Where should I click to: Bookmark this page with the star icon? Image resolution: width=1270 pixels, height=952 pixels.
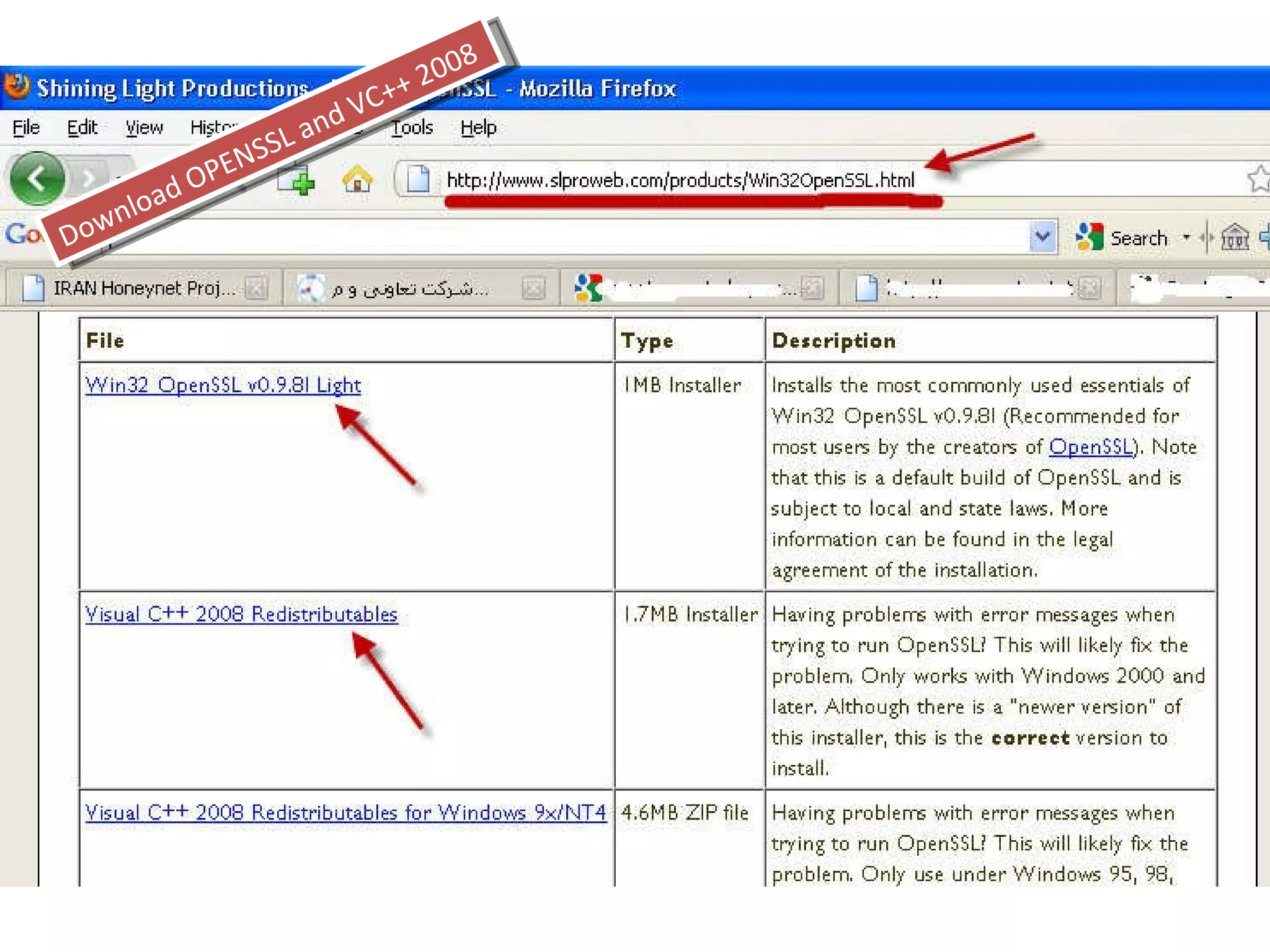[x=1258, y=180]
